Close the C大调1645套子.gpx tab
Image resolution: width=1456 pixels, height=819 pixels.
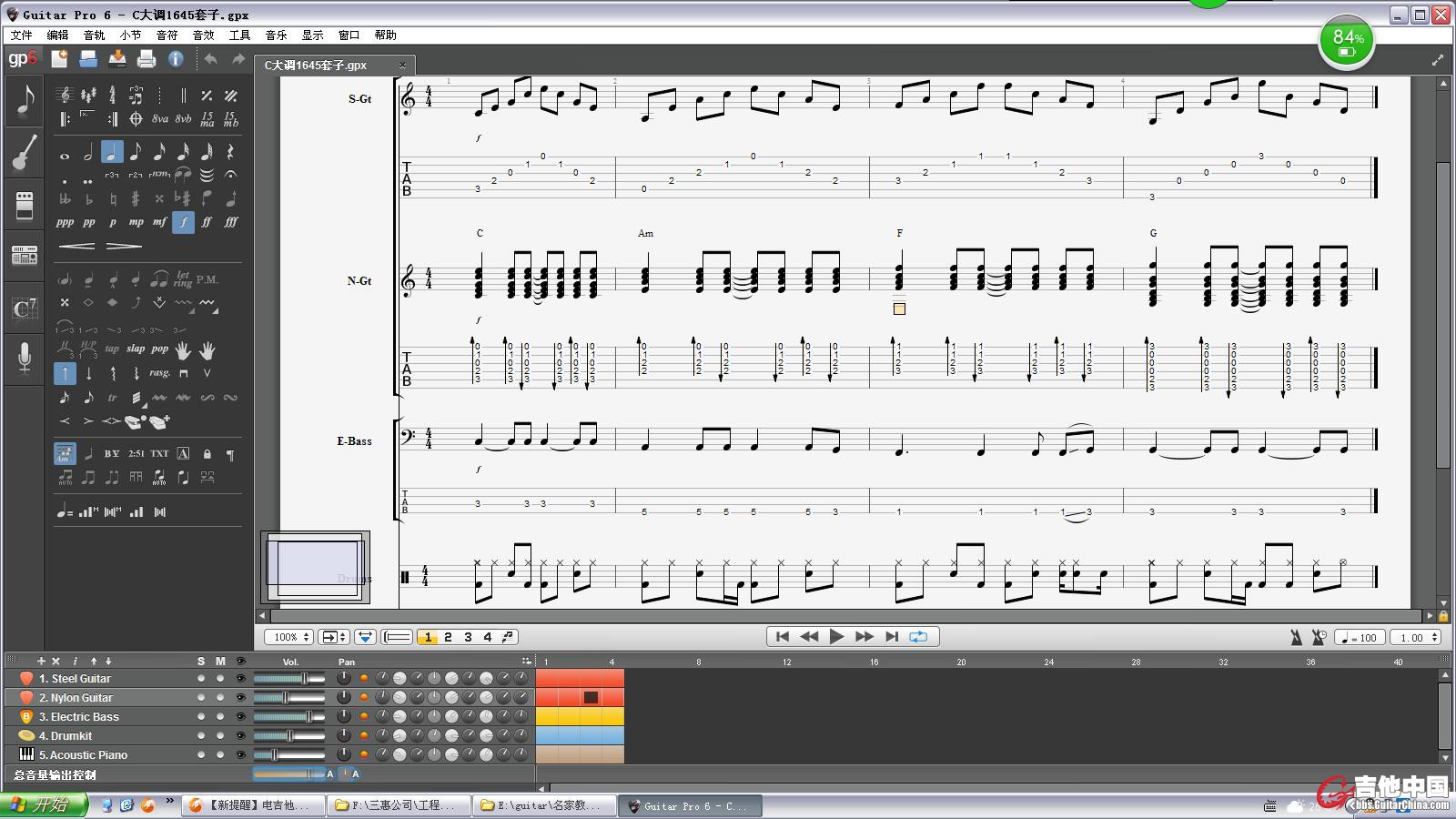[x=402, y=65]
